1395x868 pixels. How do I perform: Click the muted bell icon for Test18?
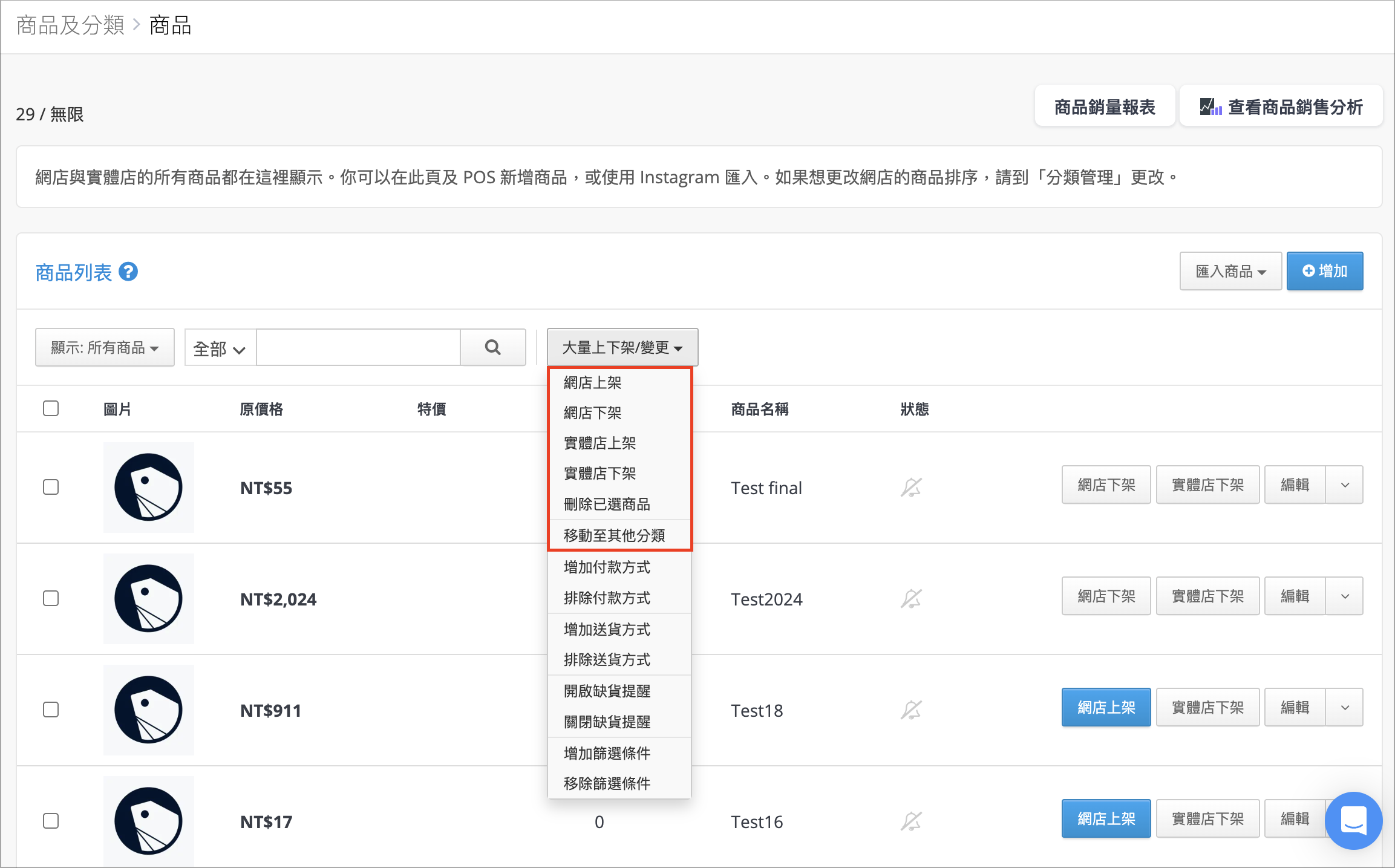tap(911, 710)
